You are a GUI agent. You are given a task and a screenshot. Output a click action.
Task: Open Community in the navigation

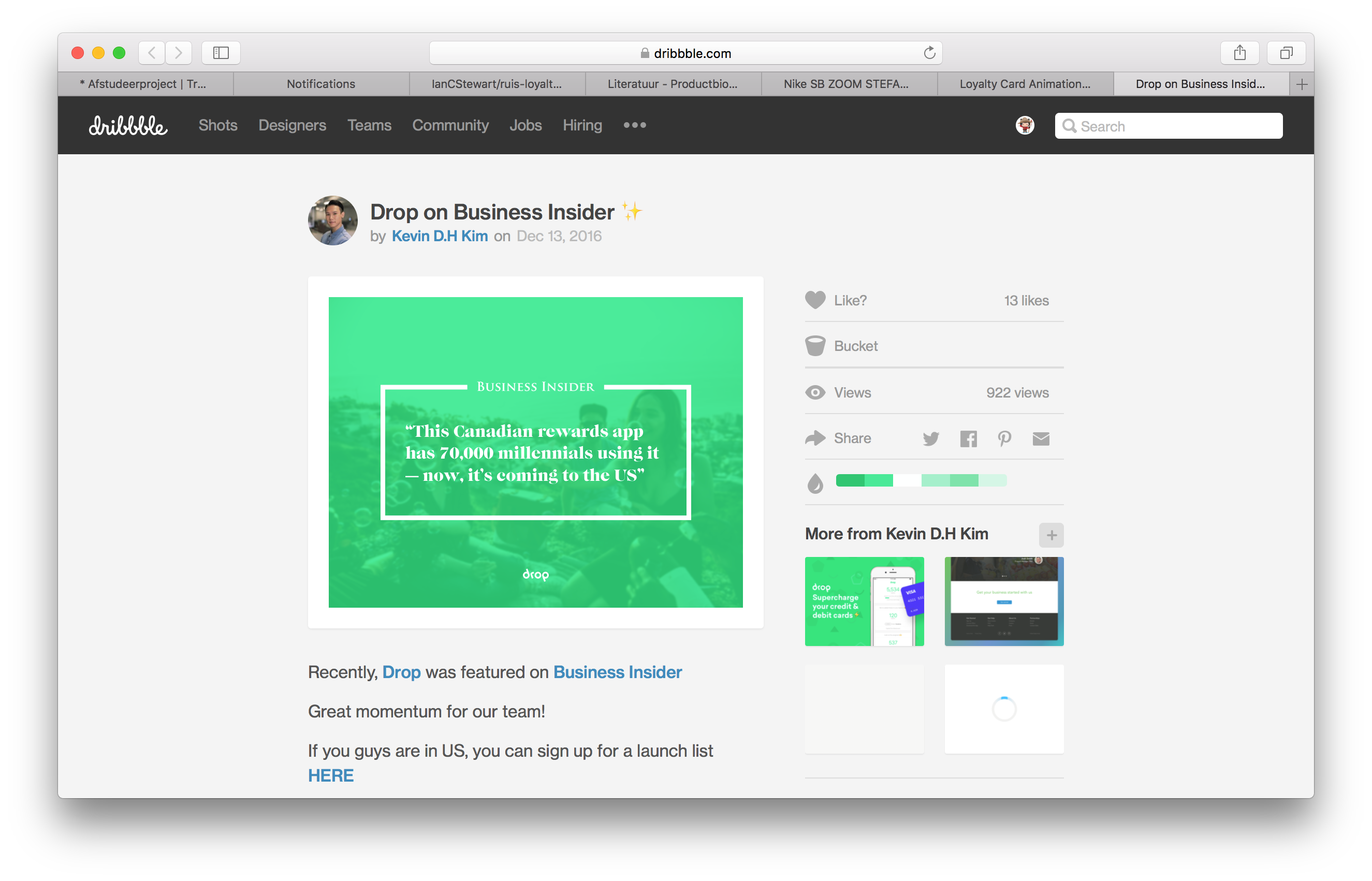pos(450,125)
